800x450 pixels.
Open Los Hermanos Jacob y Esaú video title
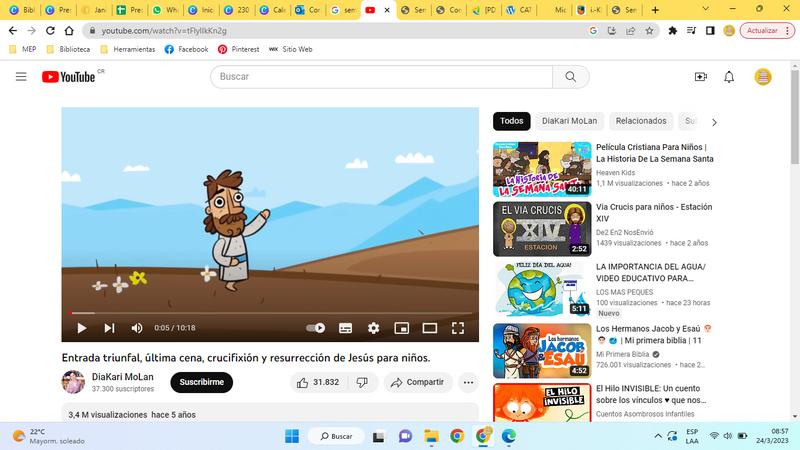click(x=654, y=335)
